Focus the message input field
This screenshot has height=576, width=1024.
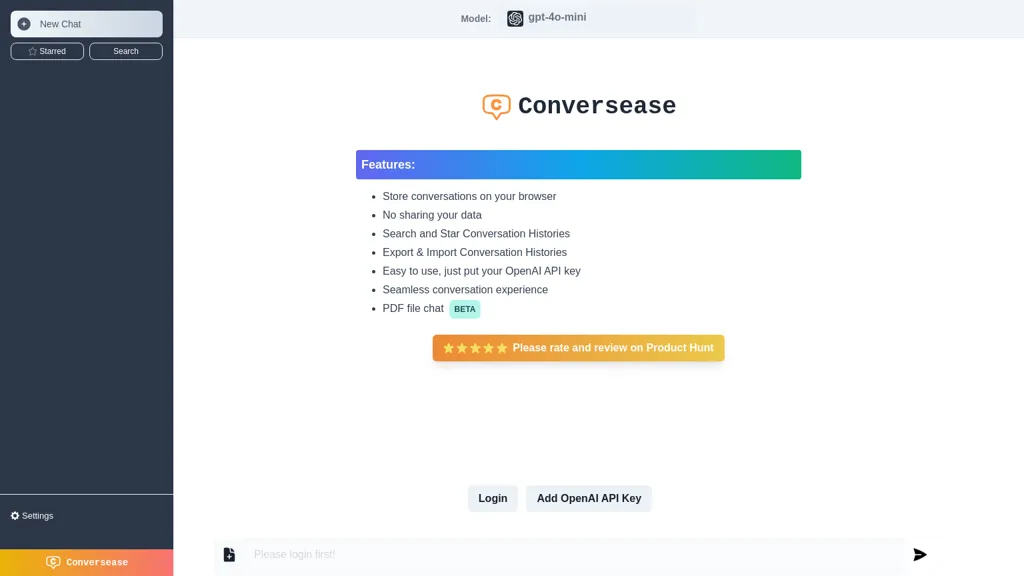pyautogui.click(x=575, y=554)
